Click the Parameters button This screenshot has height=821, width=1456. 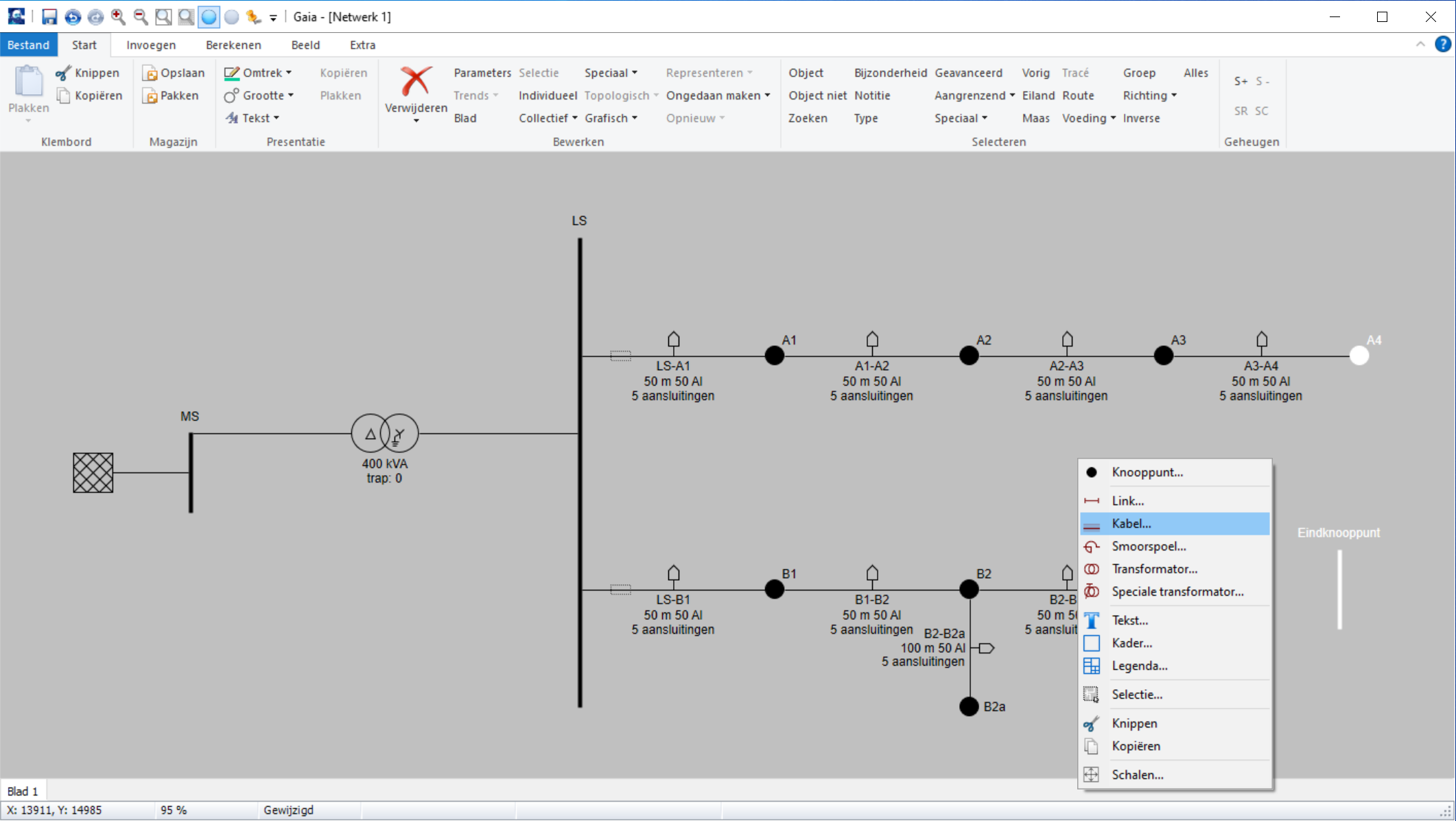[482, 73]
